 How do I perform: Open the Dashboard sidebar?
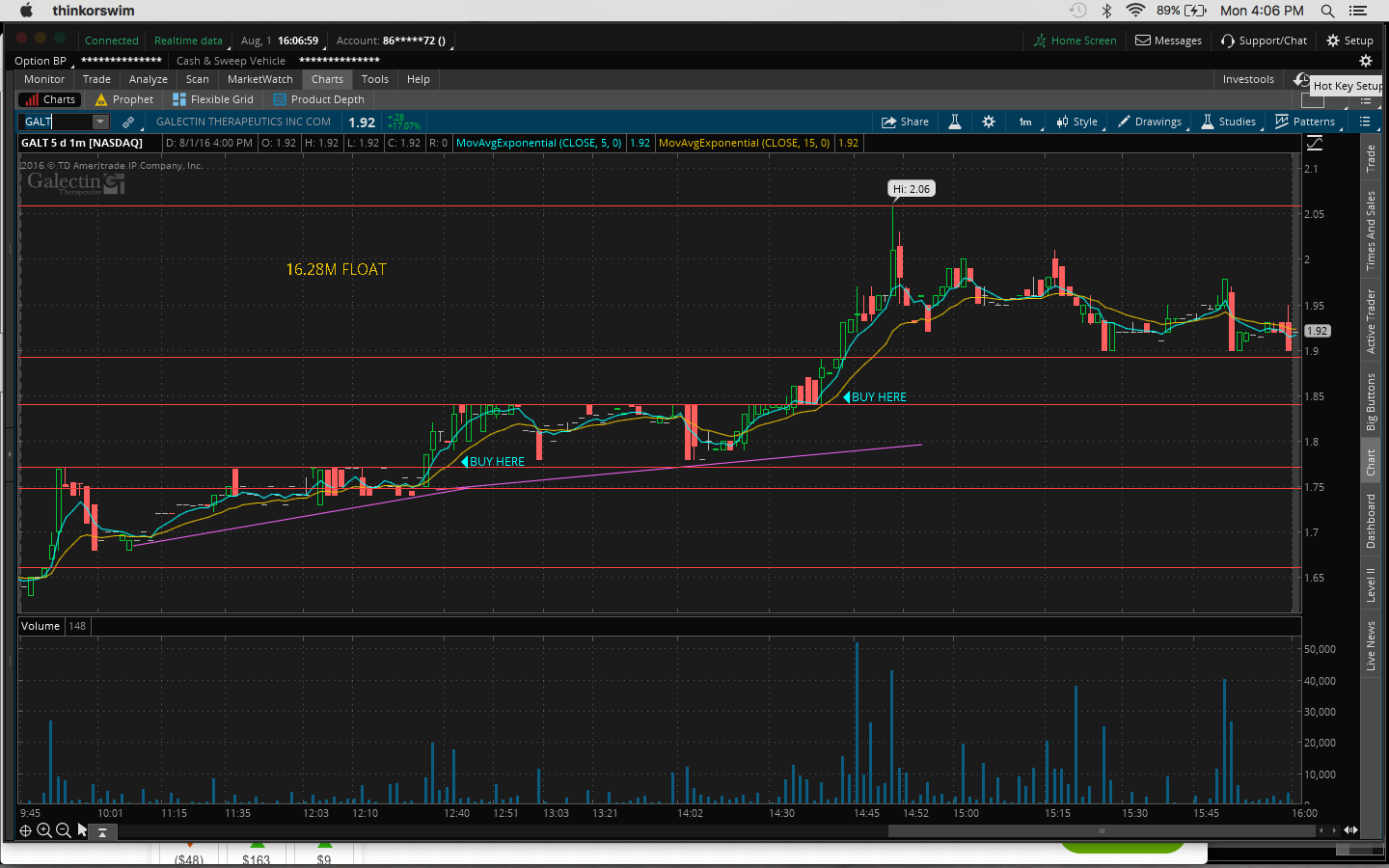pyautogui.click(x=1371, y=522)
